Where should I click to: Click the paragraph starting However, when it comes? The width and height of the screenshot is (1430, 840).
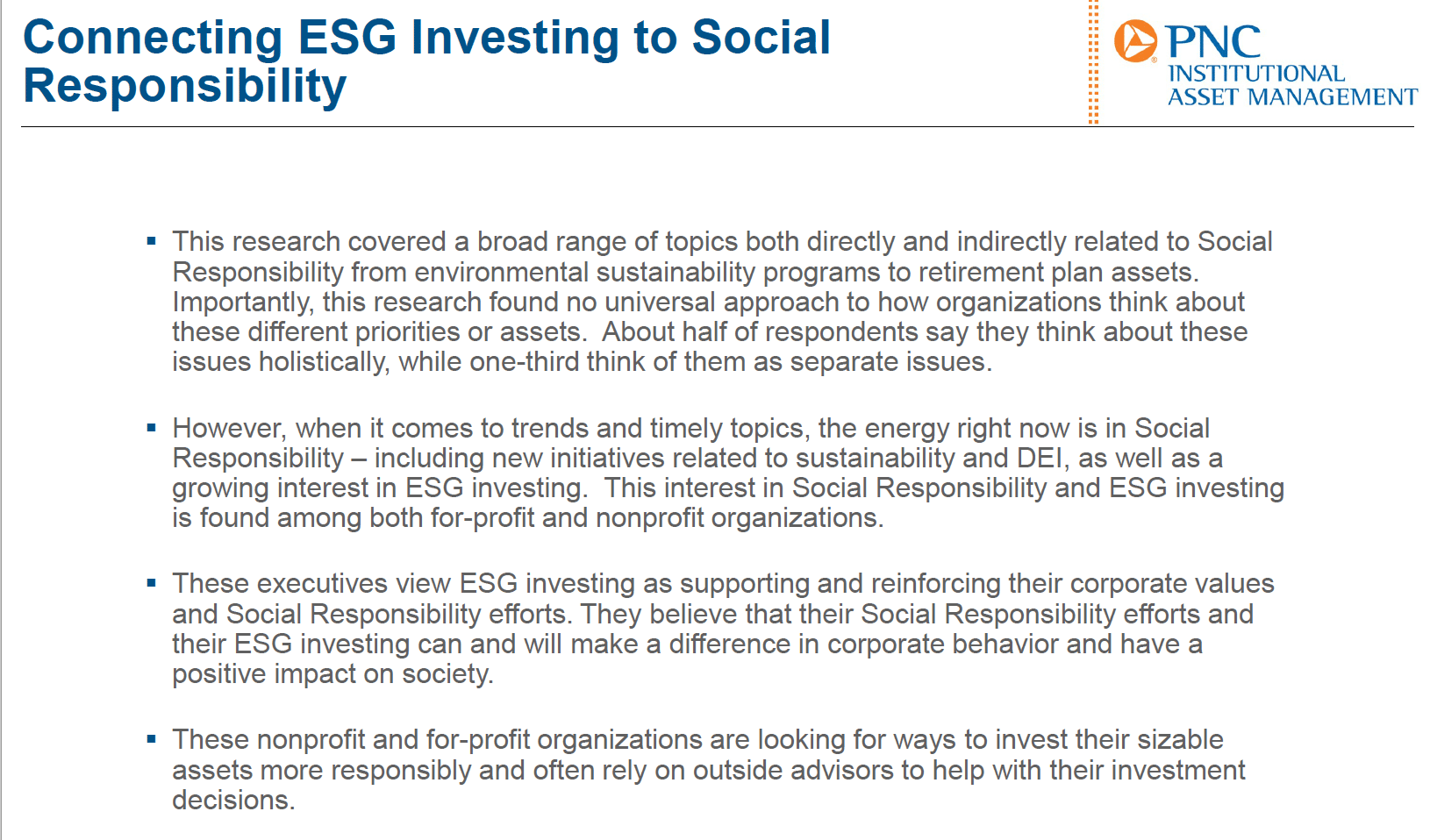[x=728, y=473]
